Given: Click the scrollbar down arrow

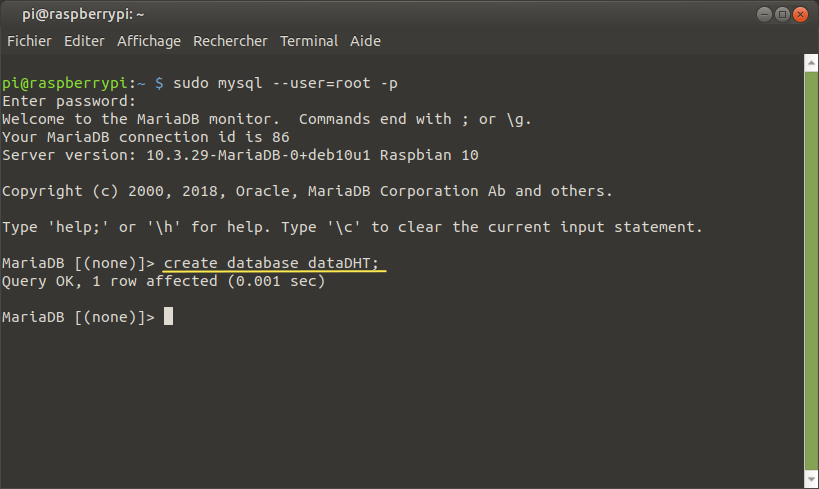Looking at the screenshot, I should pyautogui.click(x=811, y=479).
